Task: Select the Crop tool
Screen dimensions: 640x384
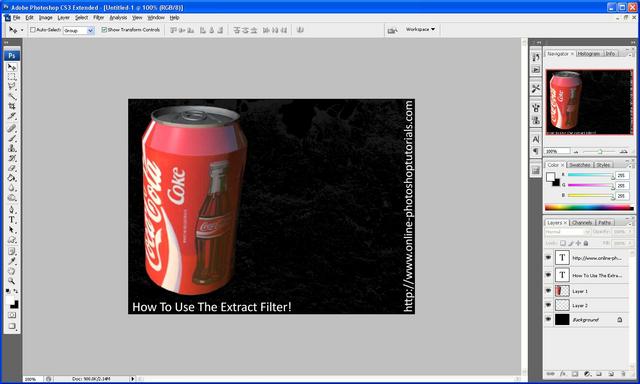Action: pyautogui.click(x=12, y=106)
